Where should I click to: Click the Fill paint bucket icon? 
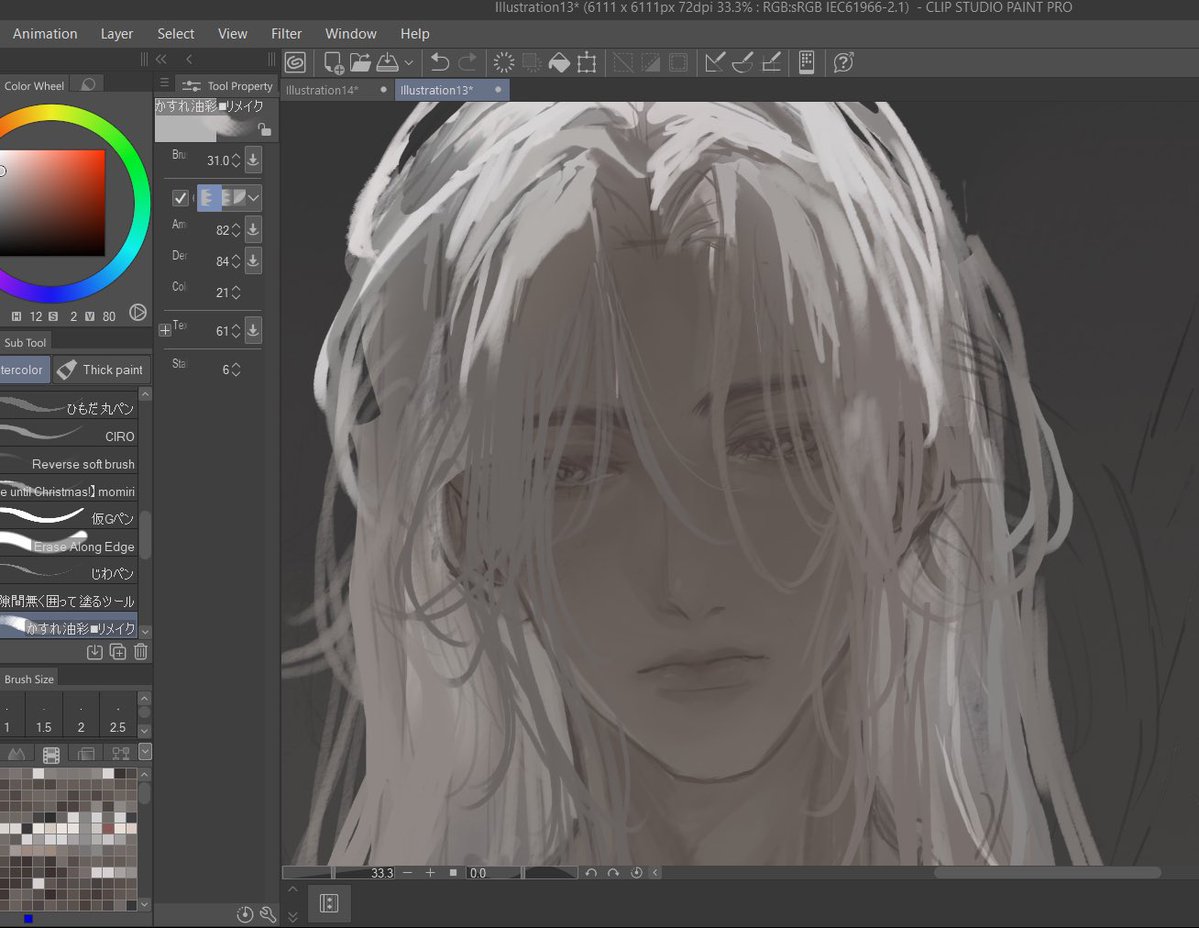pyautogui.click(x=559, y=63)
